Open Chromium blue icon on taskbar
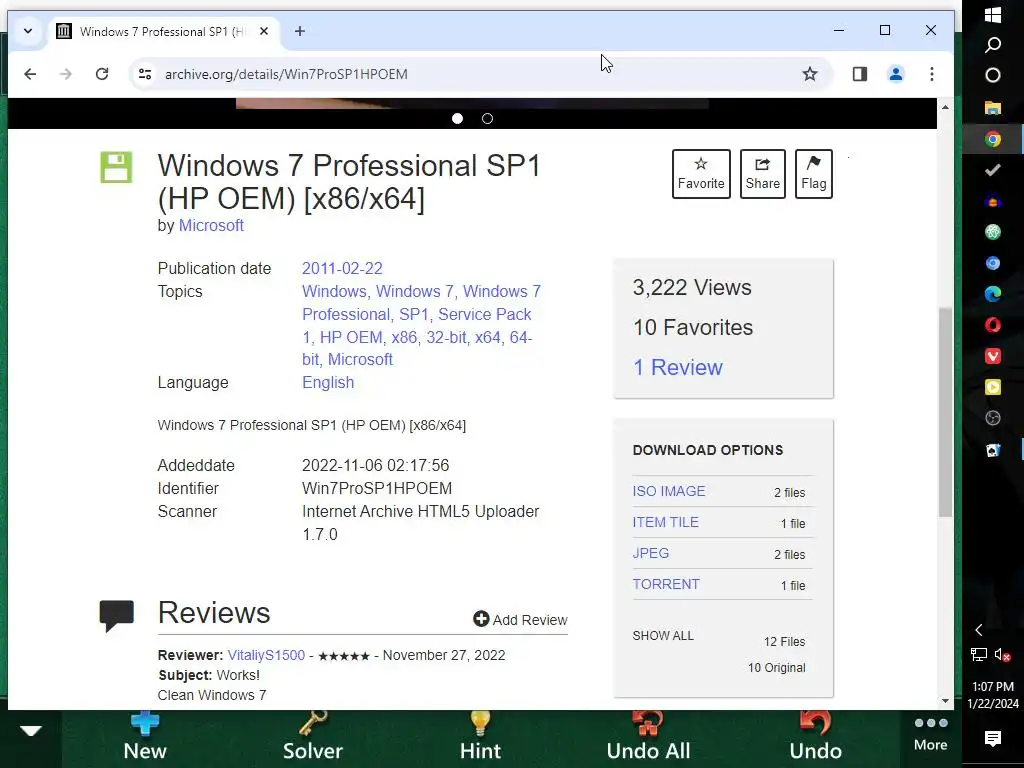The image size is (1024, 768). (993, 263)
